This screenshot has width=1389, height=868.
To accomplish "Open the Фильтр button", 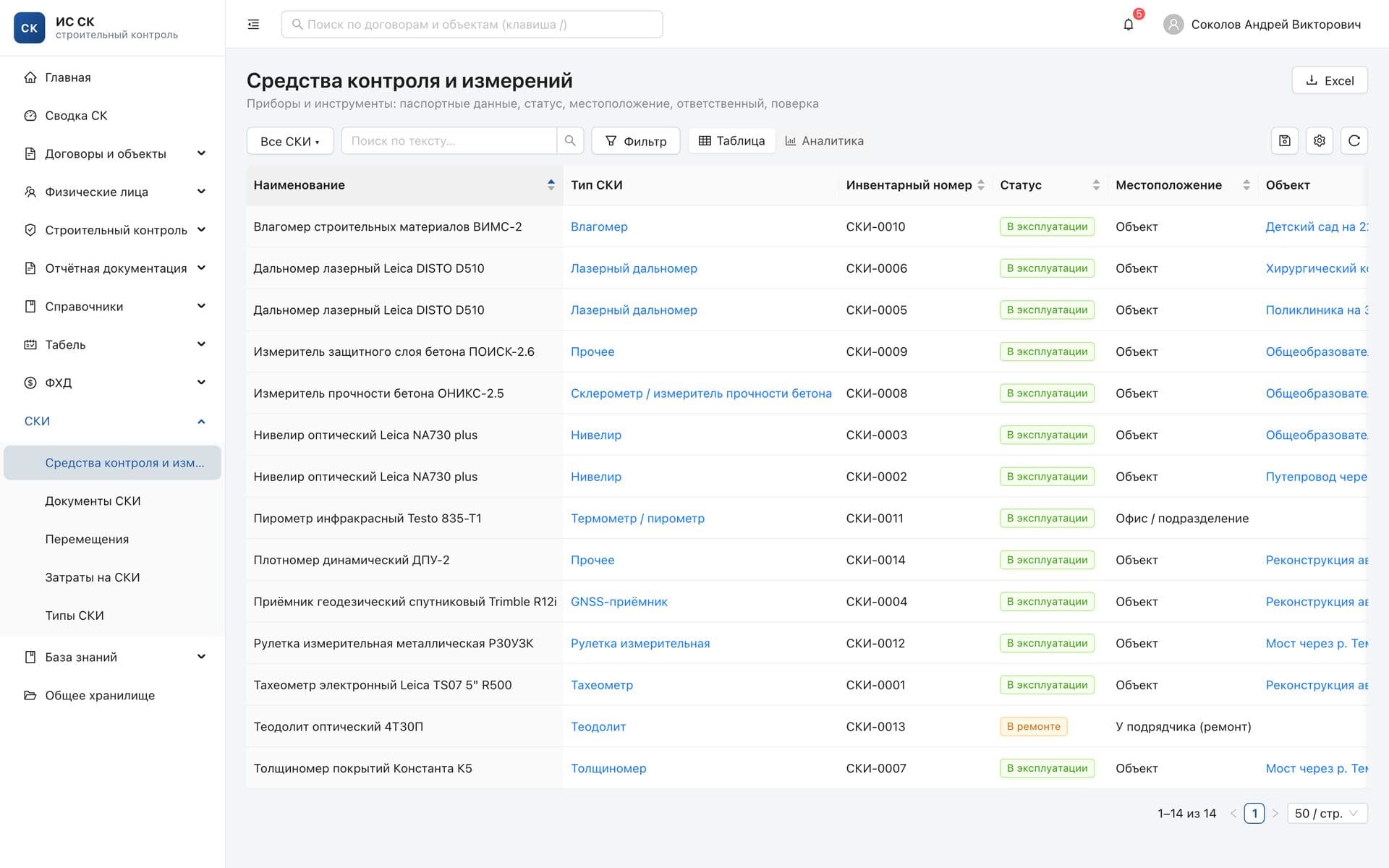I will [636, 141].
